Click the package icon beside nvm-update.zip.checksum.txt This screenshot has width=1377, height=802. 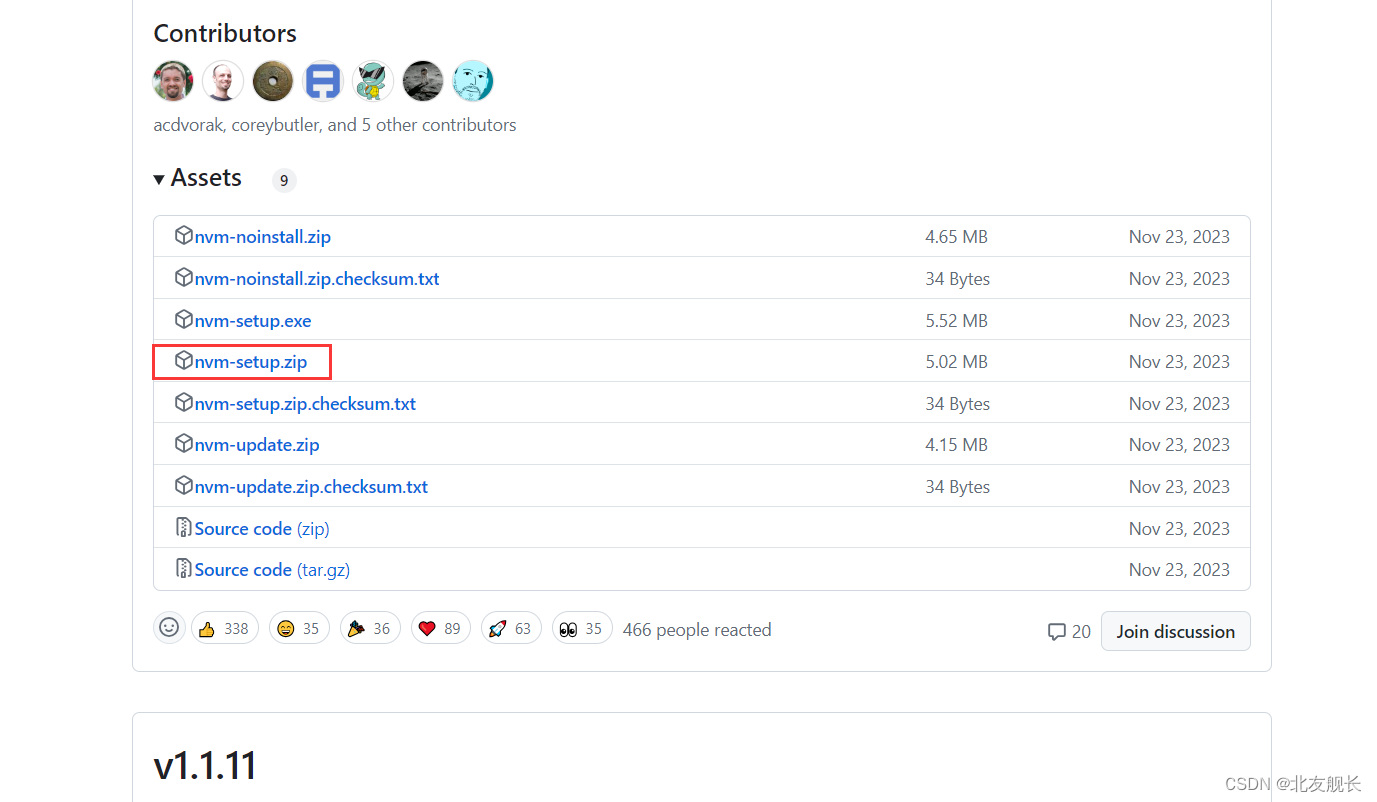[x=183, y=486]
